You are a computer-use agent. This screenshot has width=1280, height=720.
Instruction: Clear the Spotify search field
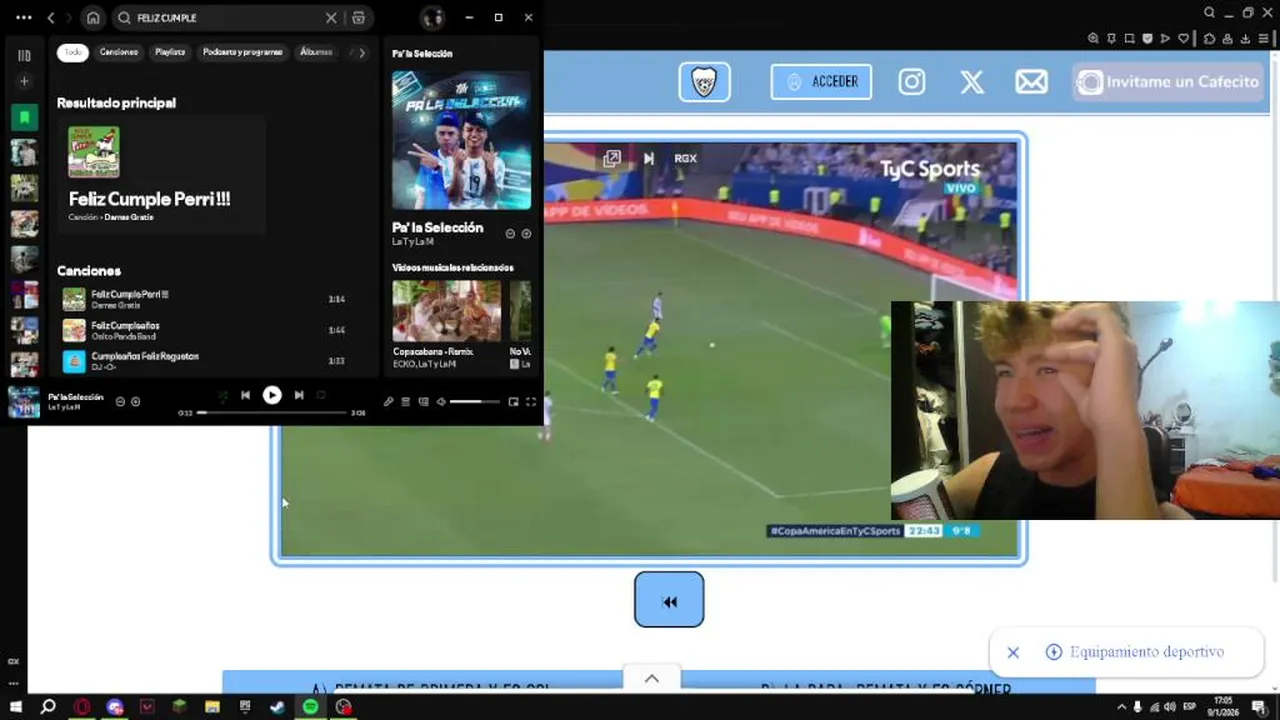[331, 18]
